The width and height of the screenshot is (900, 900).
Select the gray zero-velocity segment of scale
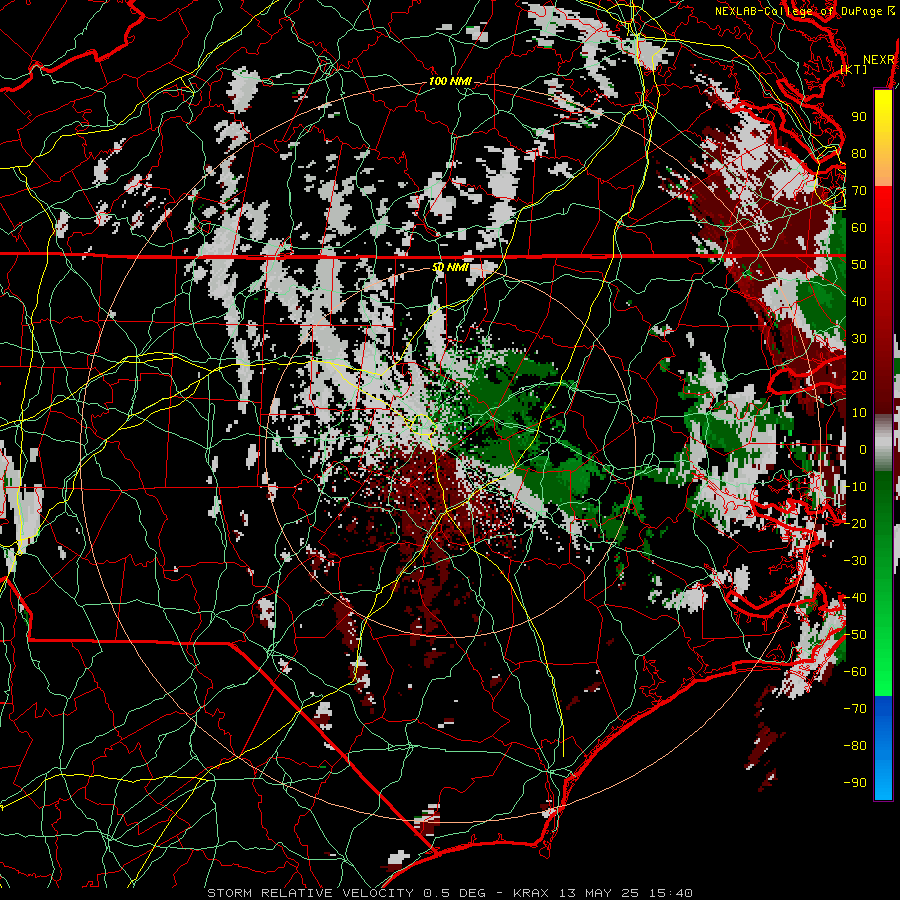click(x=883, y=442)
